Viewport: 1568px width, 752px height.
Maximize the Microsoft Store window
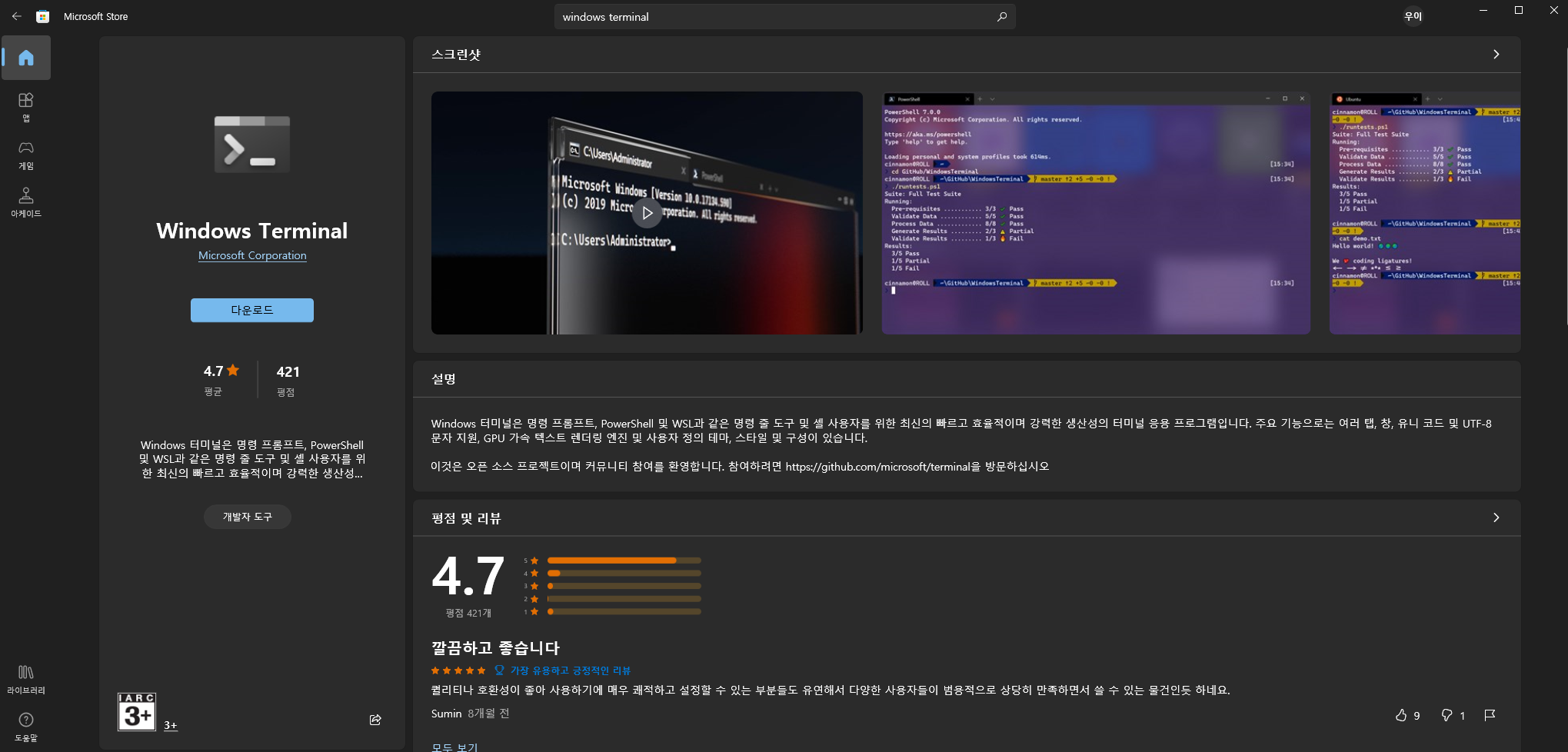pos(1518,10)
